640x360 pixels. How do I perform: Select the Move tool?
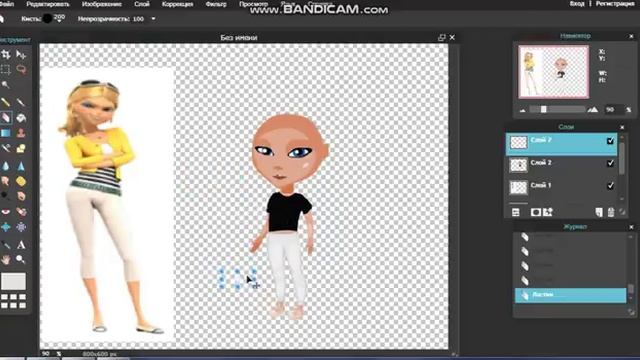pos(21,54)
